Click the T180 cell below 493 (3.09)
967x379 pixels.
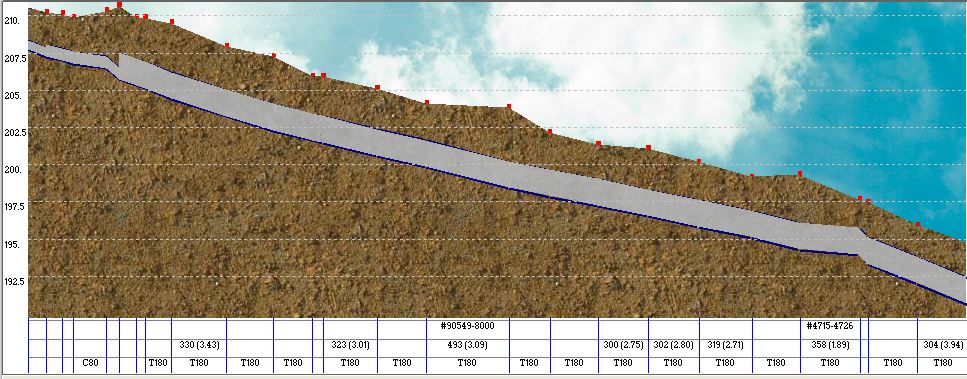467,363
